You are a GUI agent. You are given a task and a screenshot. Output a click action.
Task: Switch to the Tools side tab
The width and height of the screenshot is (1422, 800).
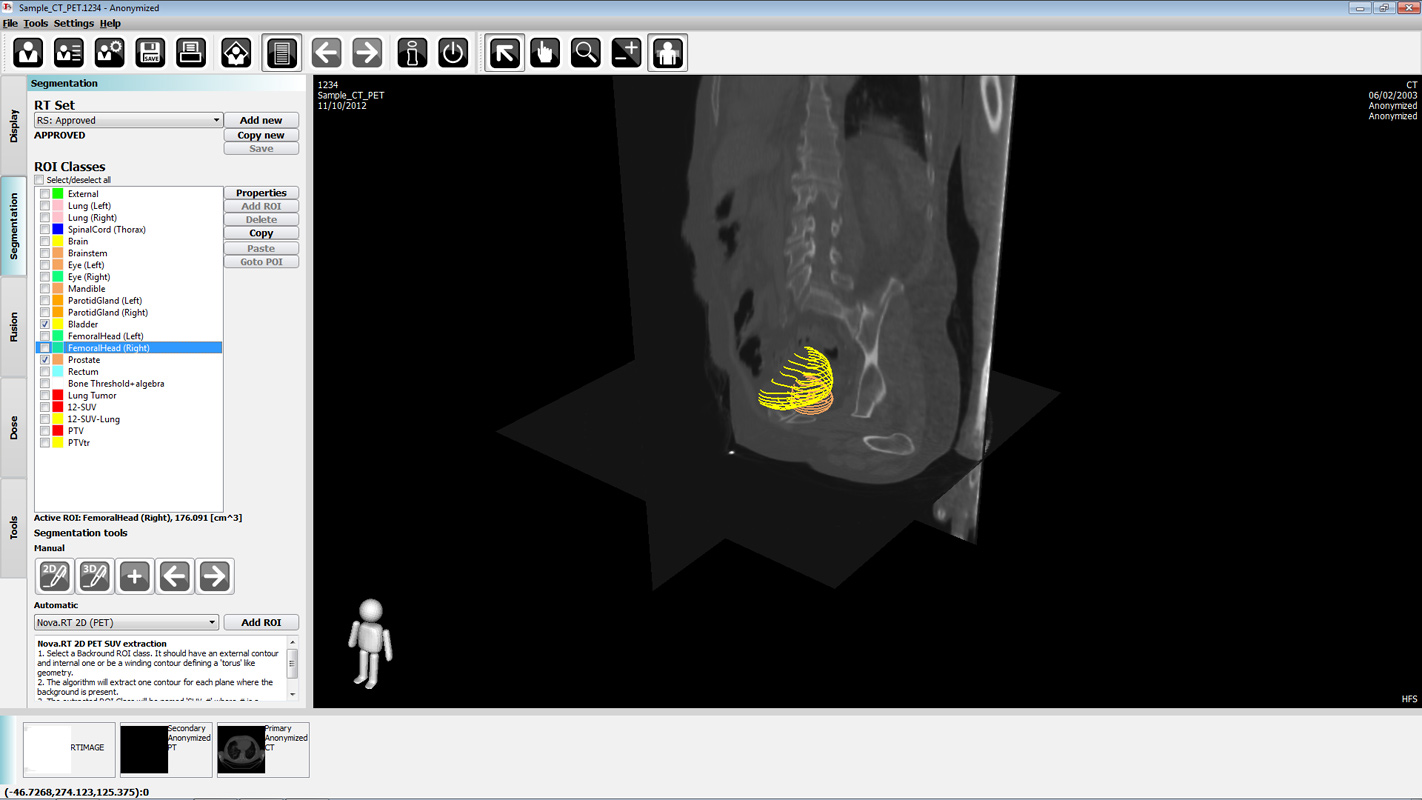pyautogui.click(x=14, y=527)
